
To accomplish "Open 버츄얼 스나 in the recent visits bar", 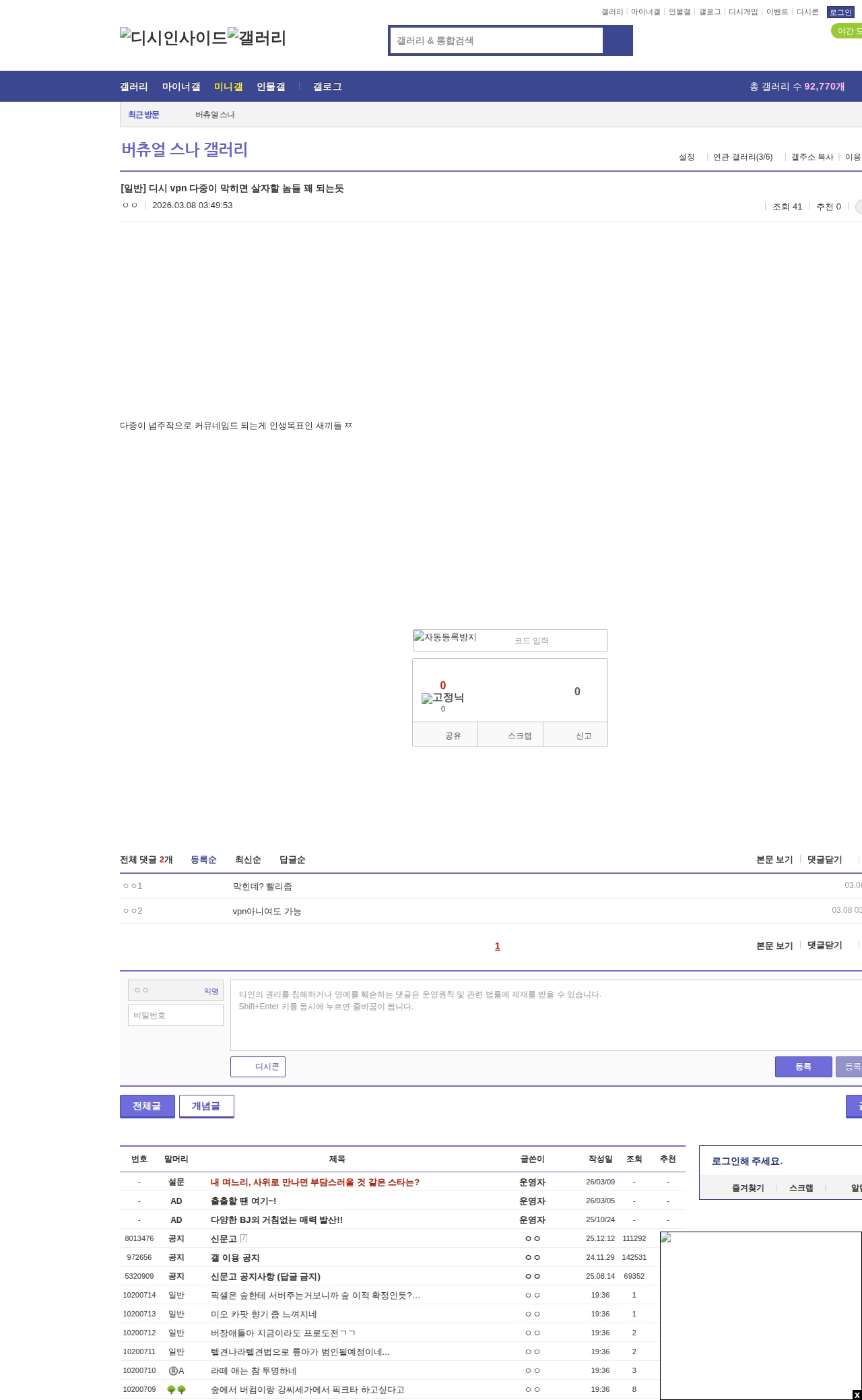I will click(215, 115).
